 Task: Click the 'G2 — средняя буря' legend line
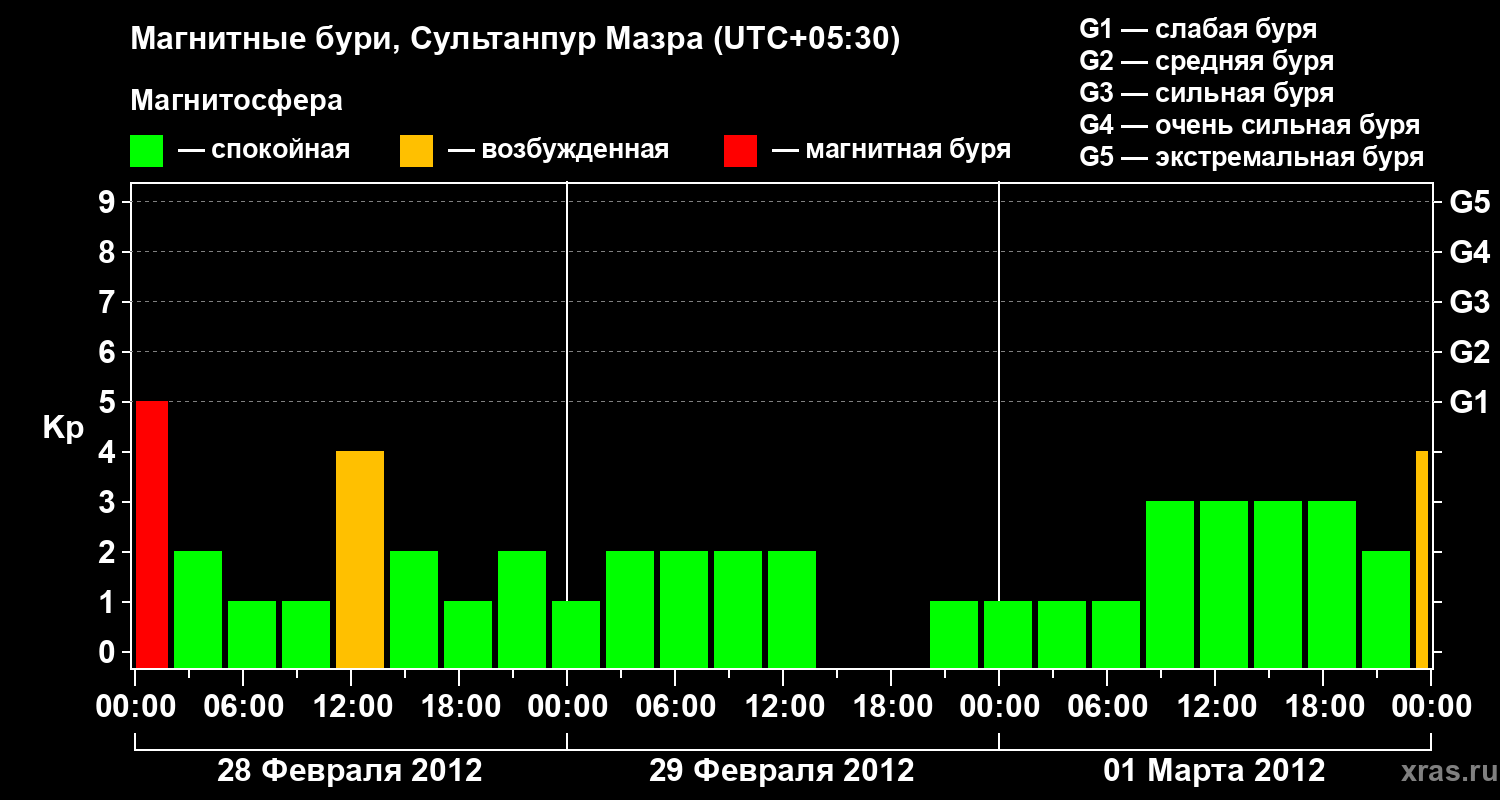click(1207, 61)
